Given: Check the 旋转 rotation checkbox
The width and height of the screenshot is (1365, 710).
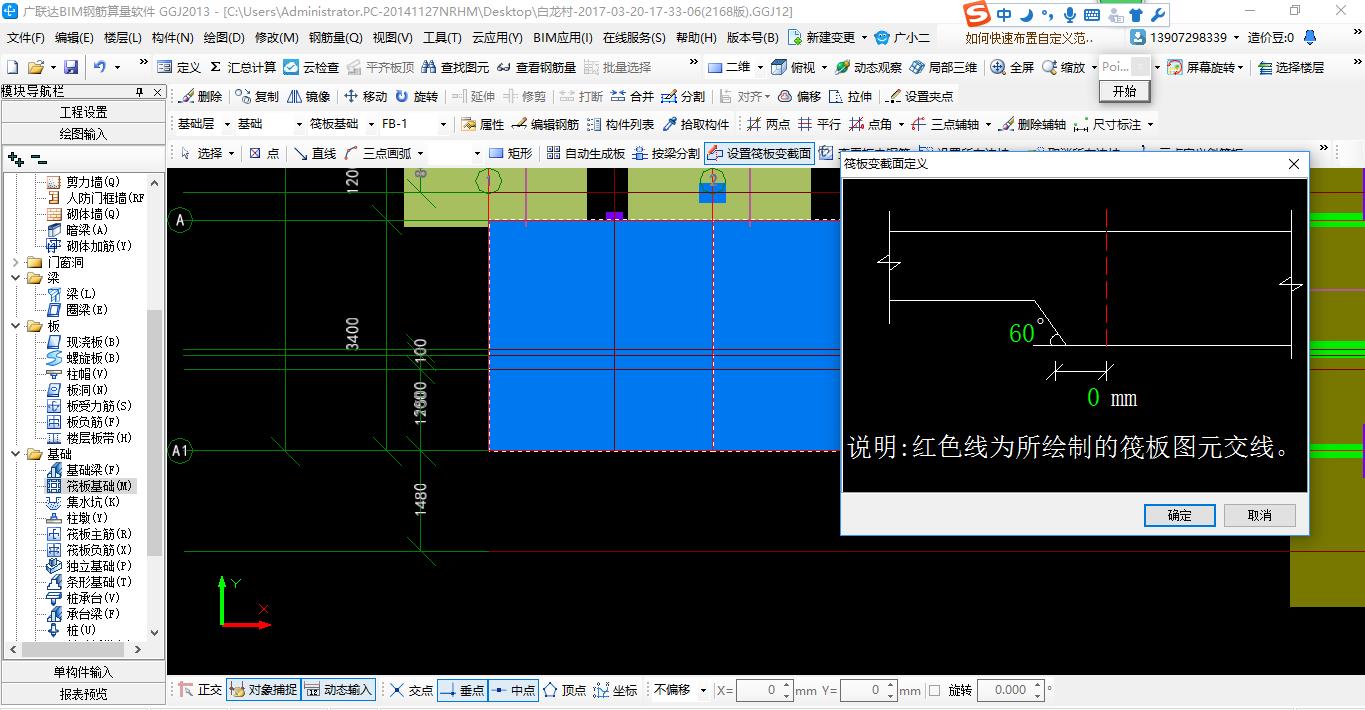Looking at the screenshot, I should (934, 690).
